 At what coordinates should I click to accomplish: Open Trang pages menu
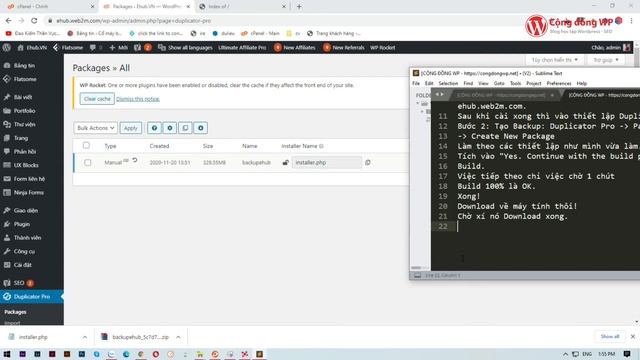tap(21, 138)
